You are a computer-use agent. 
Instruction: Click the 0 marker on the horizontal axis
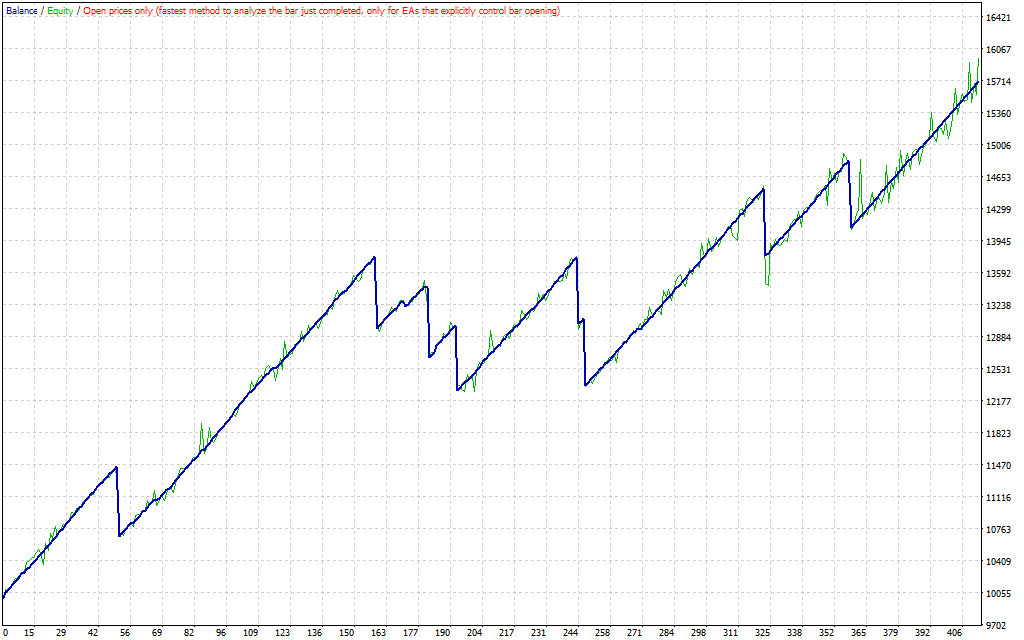(x=5, y=633)
